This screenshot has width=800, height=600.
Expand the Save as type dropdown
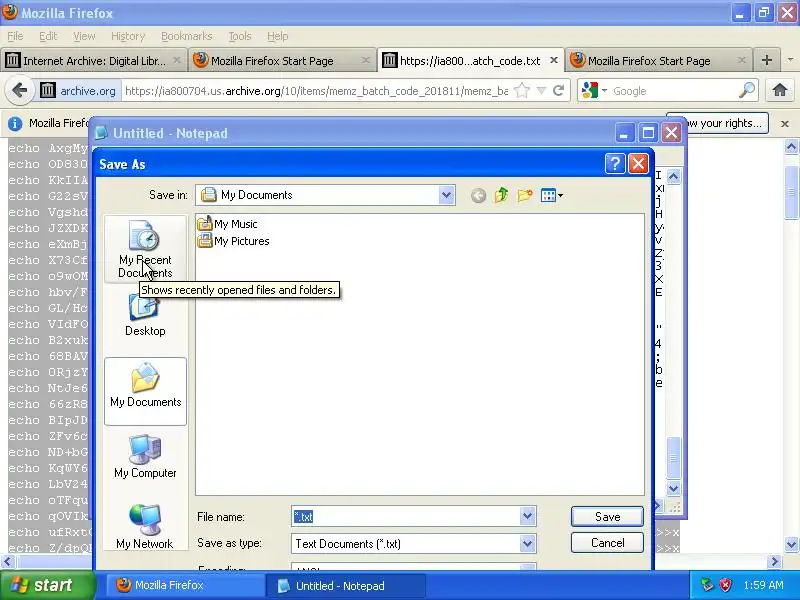[528, 543]
